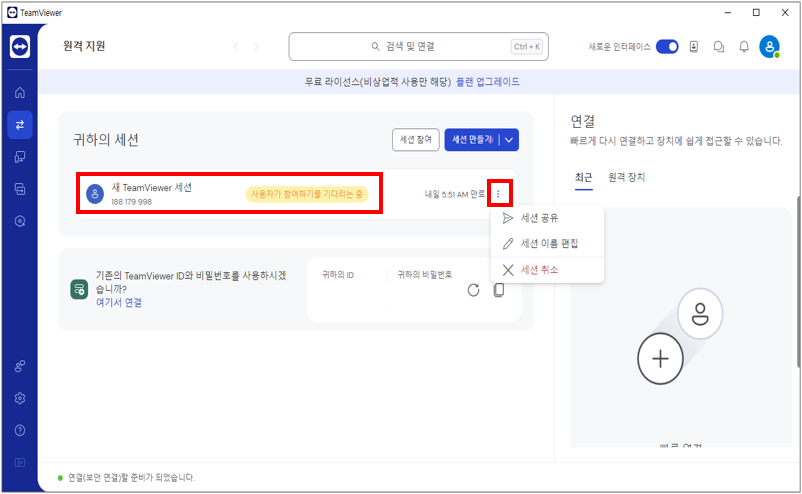Refresh the password with circular arrow icon
This screenshot has height=494, width=802.
(x=474, y=290)
